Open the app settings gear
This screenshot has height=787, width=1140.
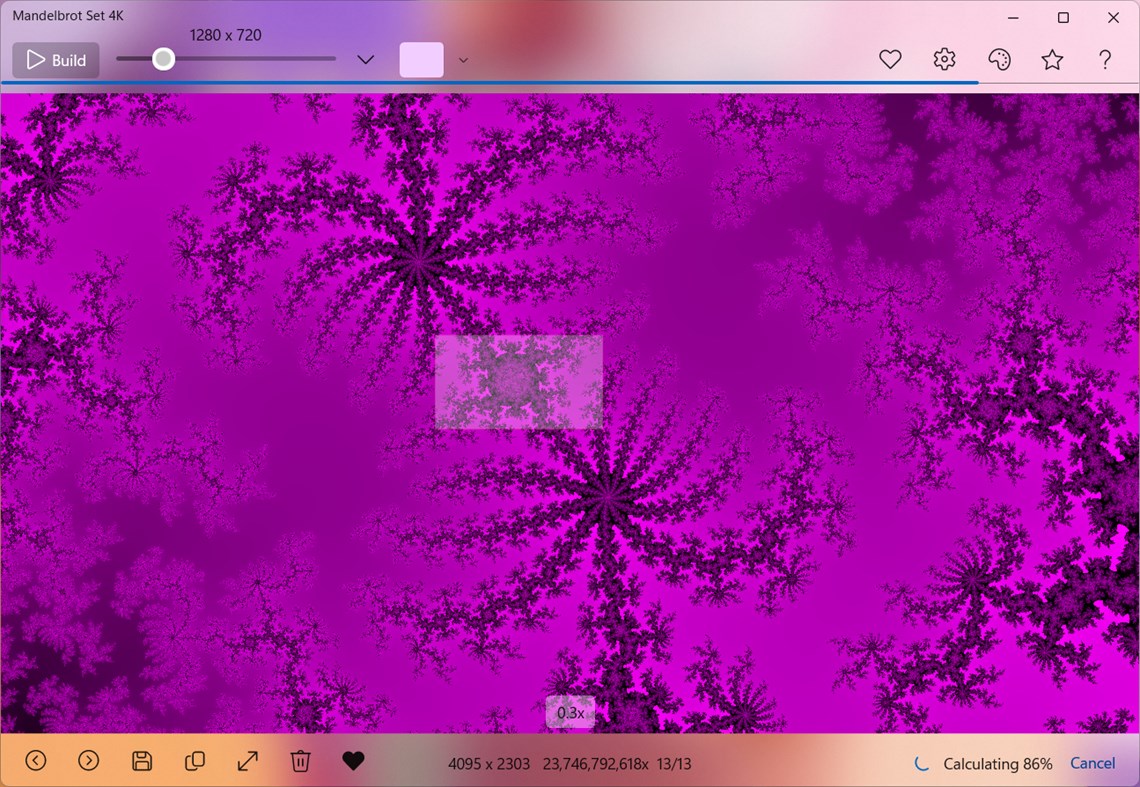943,59
